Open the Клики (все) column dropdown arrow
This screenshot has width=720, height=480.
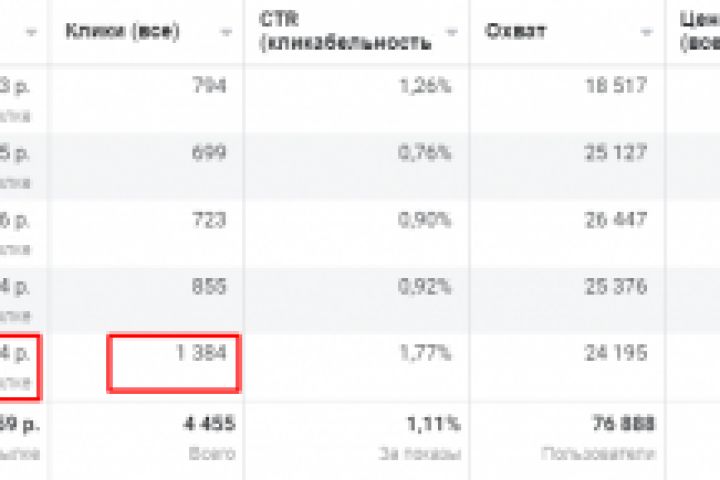[227, 33]
